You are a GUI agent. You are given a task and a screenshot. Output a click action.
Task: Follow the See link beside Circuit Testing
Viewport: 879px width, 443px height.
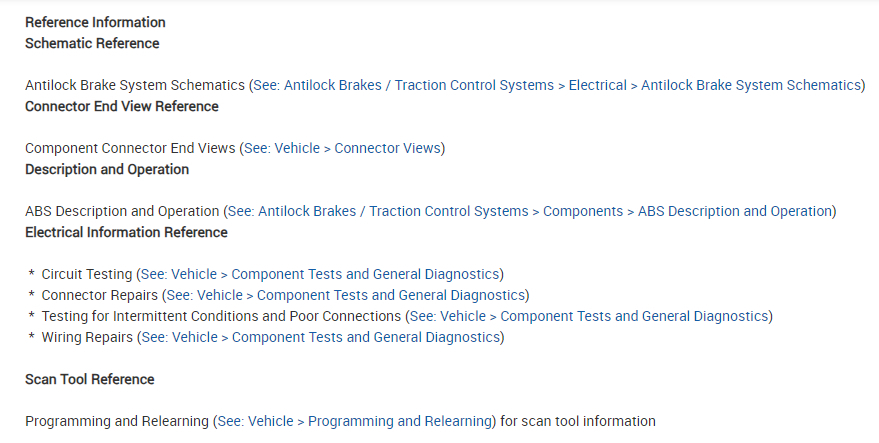pos(320,274)
